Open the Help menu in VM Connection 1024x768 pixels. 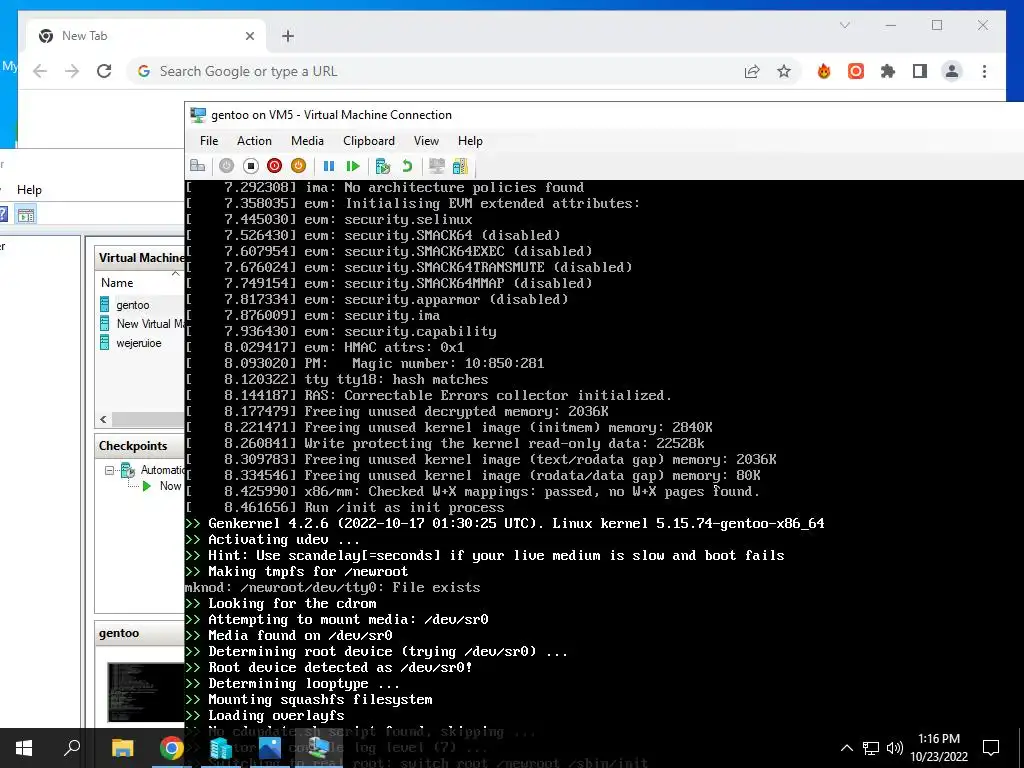(x=470, y=141)
